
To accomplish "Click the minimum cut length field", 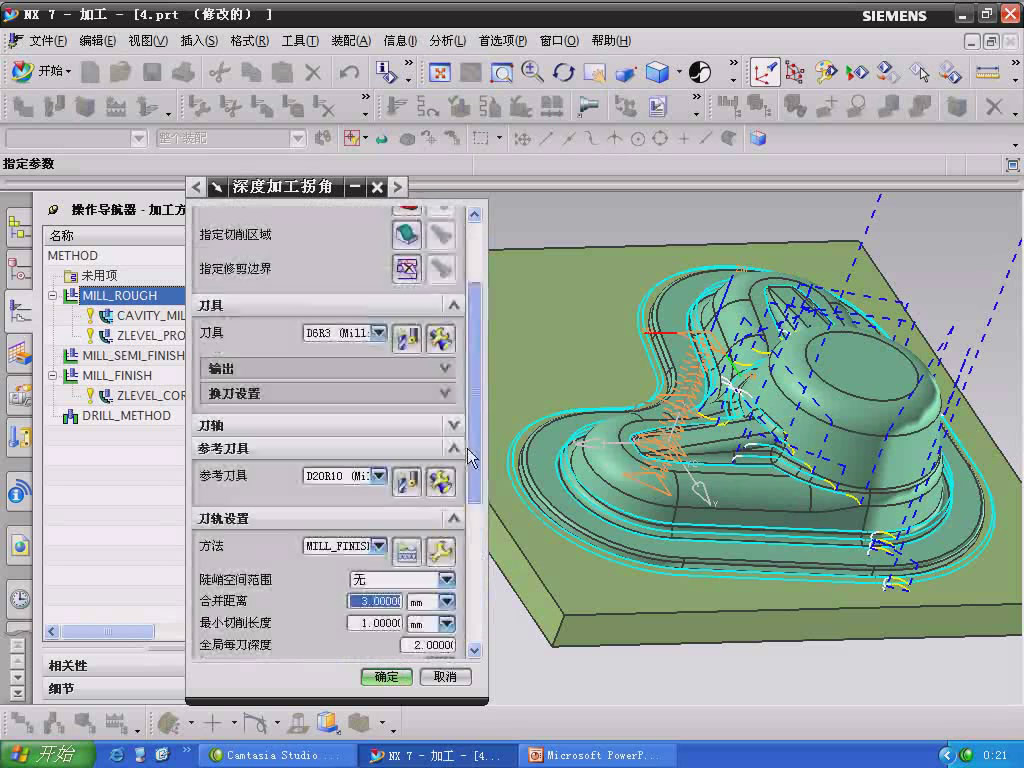I will coord(375,624).
